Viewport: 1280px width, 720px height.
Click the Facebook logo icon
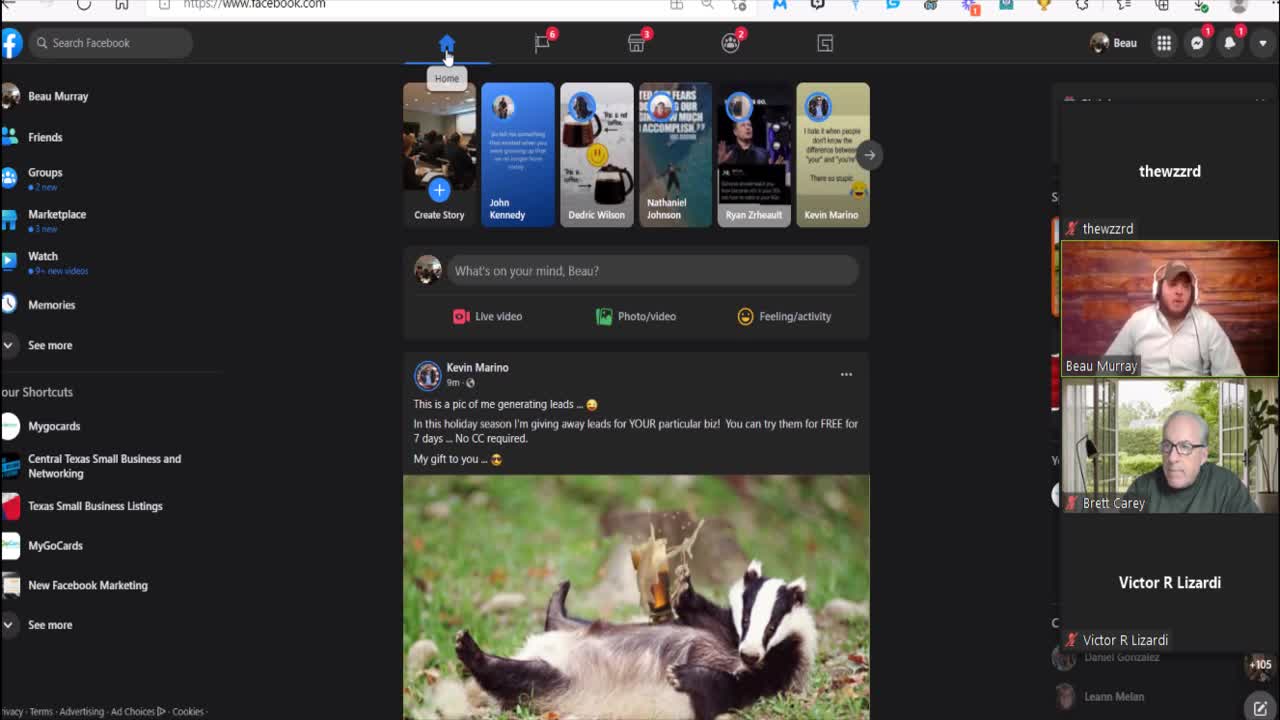(x=11, y=43)
